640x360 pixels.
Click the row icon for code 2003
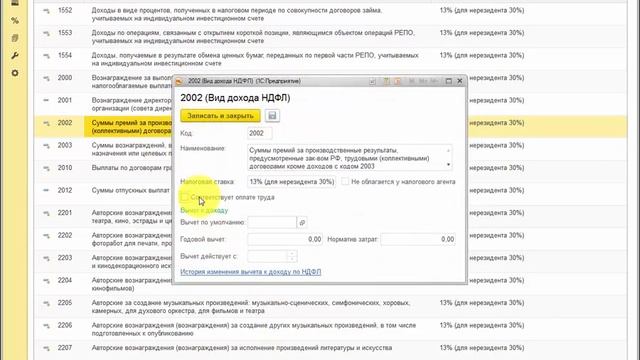pyautogui.click(x=47, y=146)
